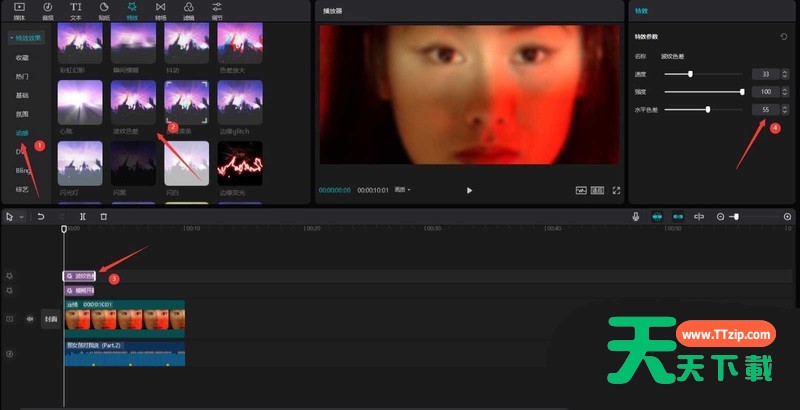Toggle fullscreen preview in the player
The width and height of the screenshot is (800, 410).
point(616,189)
